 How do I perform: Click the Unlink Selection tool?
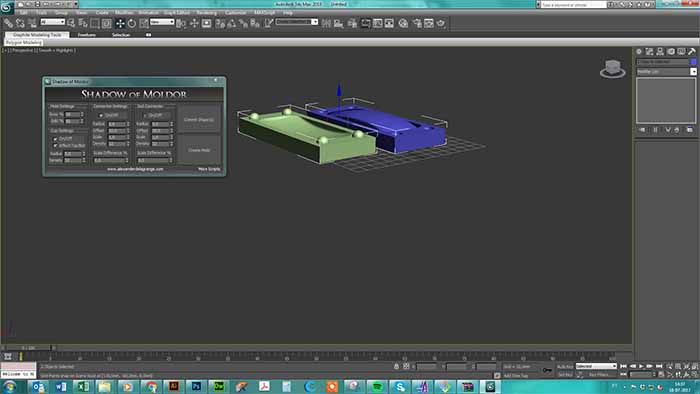click(20, 23)
